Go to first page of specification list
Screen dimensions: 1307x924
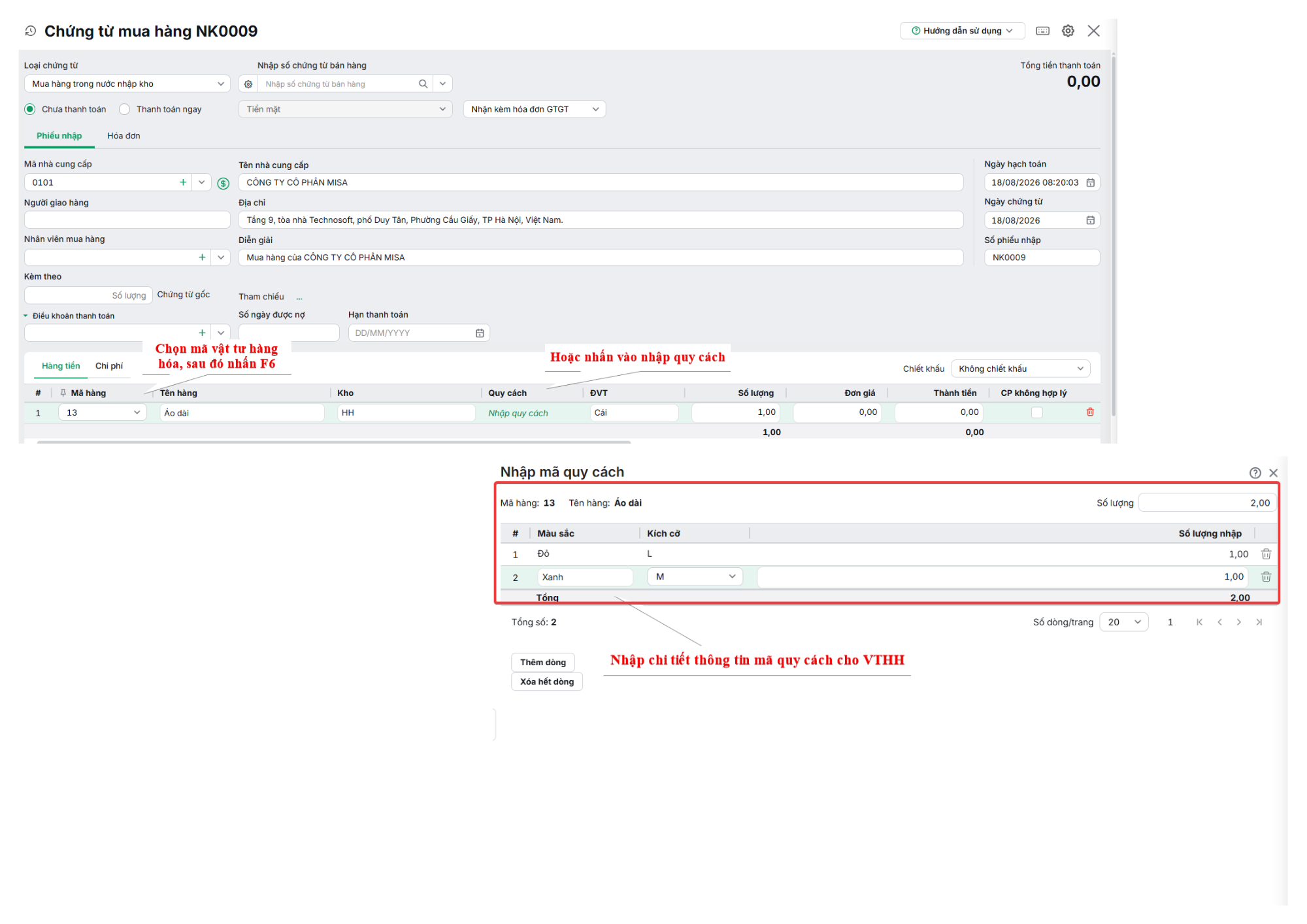1199,622
